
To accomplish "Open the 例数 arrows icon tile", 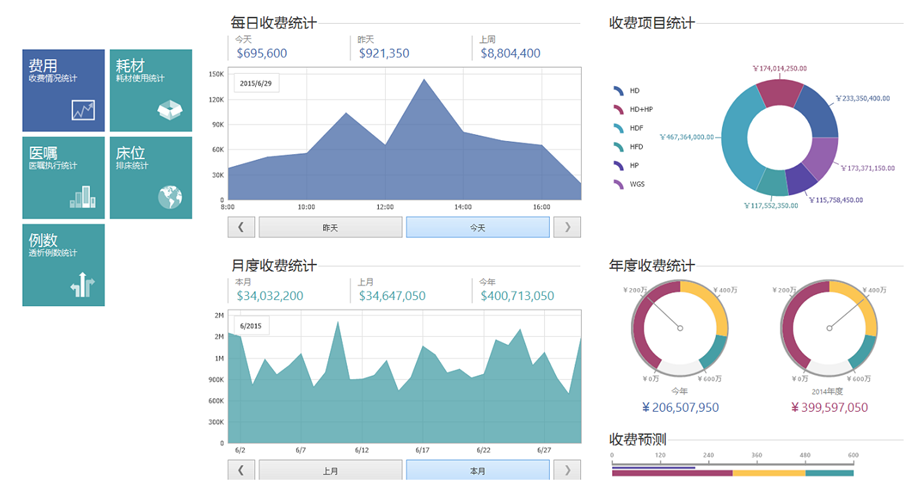I will [82, 286].
